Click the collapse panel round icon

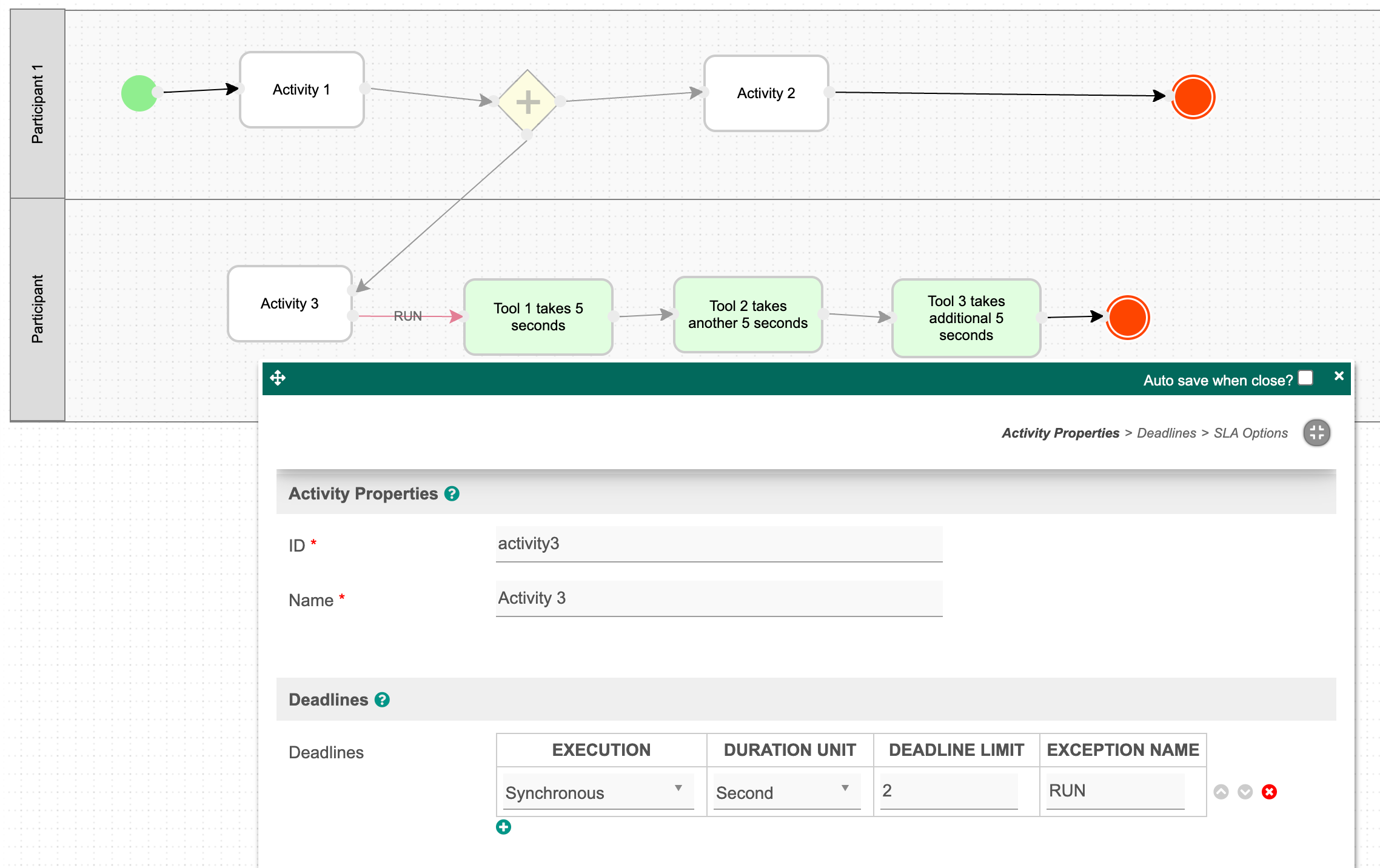pos(1316,433)
